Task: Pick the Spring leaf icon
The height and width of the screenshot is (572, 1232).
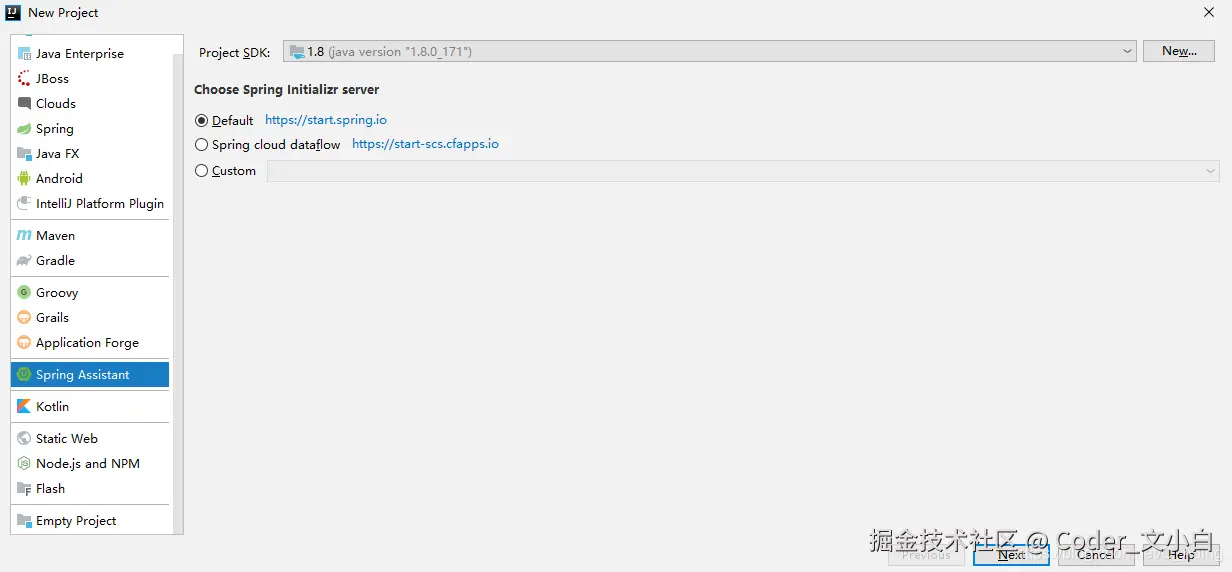Action: tap(24, 128)
